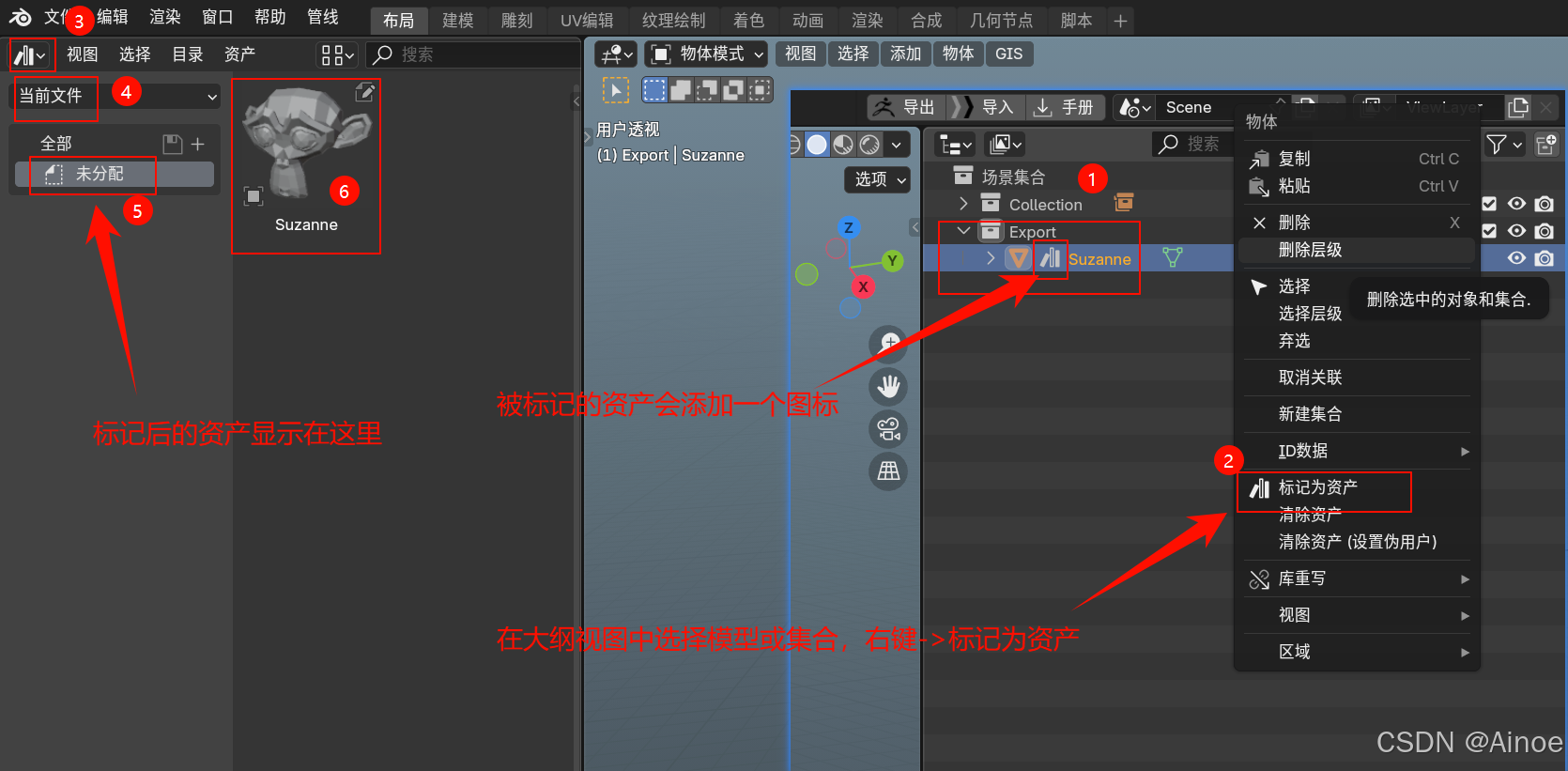Click the zoom viewport gizmo button
The image size is (1568, 771).
888,344
